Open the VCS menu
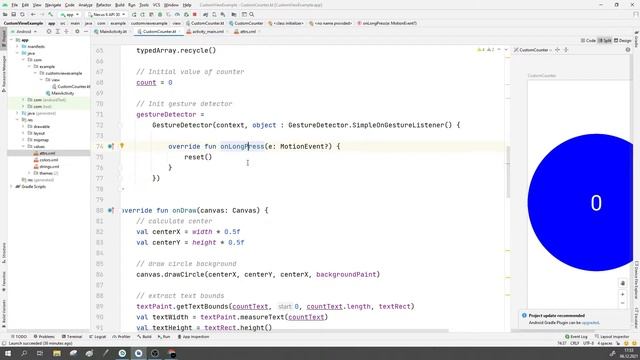640x360 pixels. pos(156,5)
